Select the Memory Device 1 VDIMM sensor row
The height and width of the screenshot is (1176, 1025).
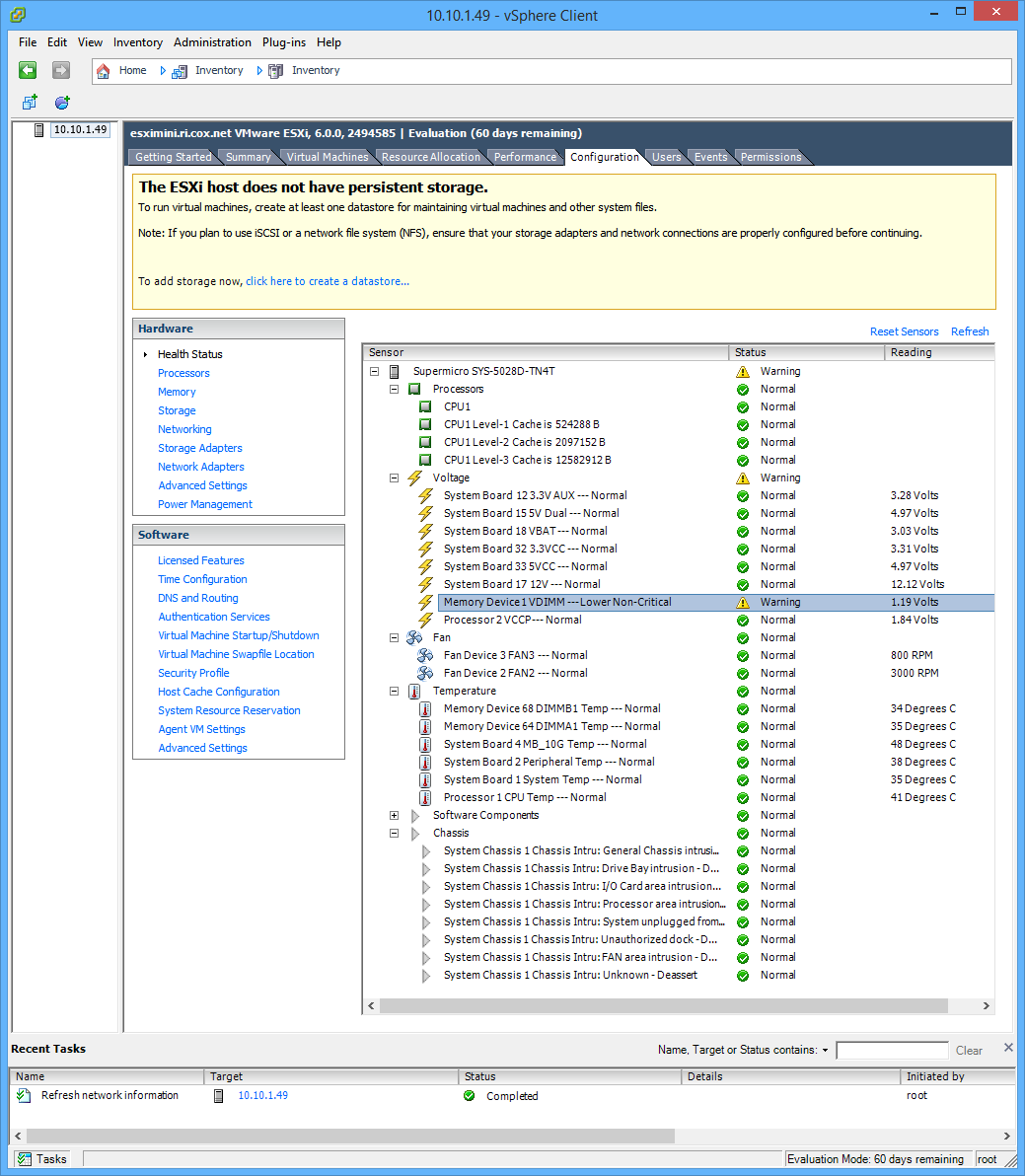click(x=716, y=602)
